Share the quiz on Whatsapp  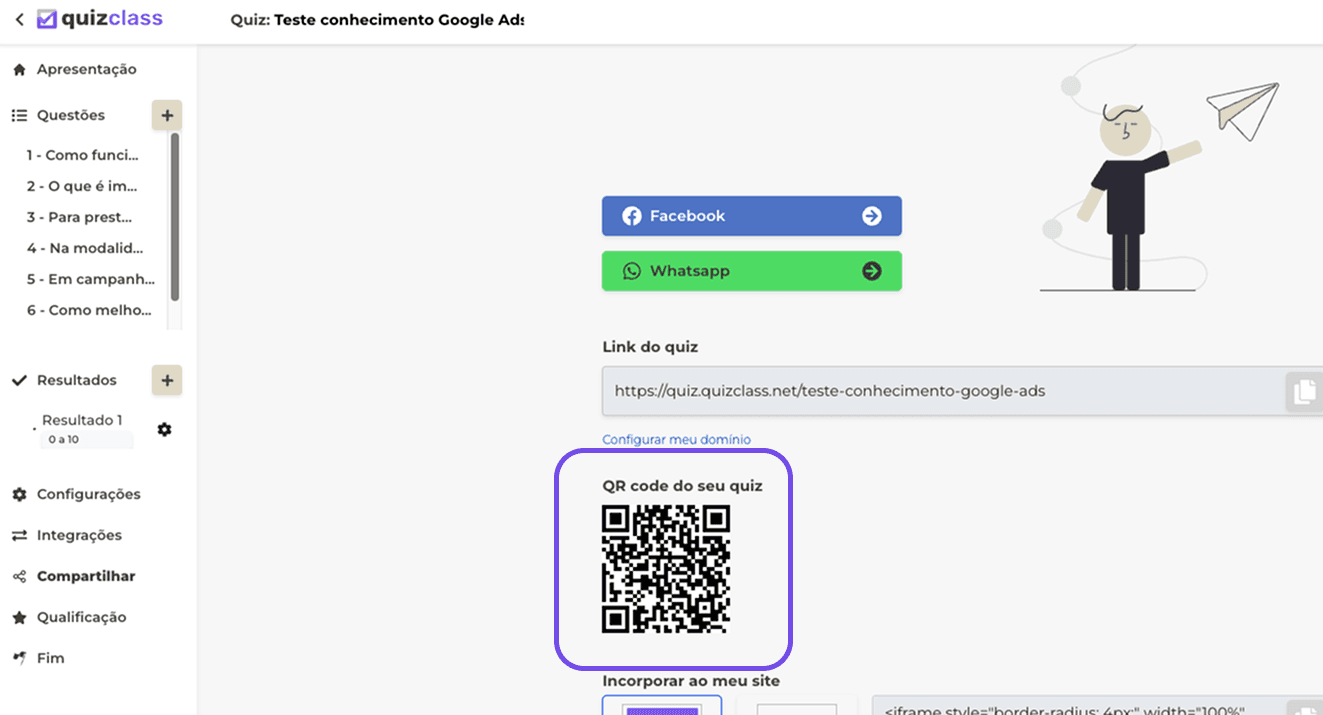coord(752,271)
